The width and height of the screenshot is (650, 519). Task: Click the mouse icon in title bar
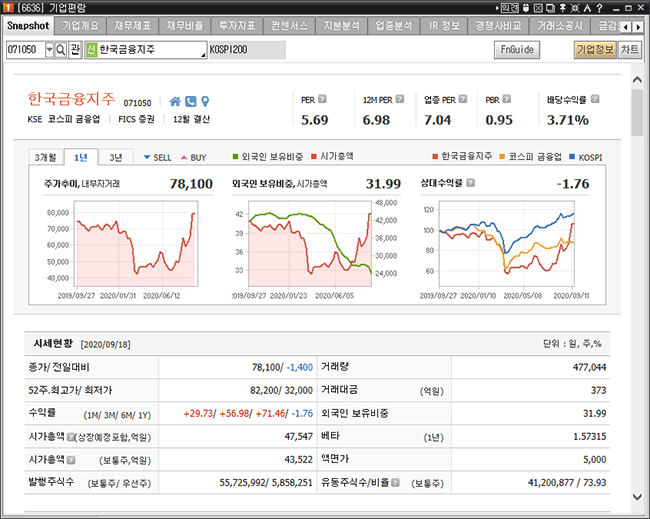click(x=526, y=8)
